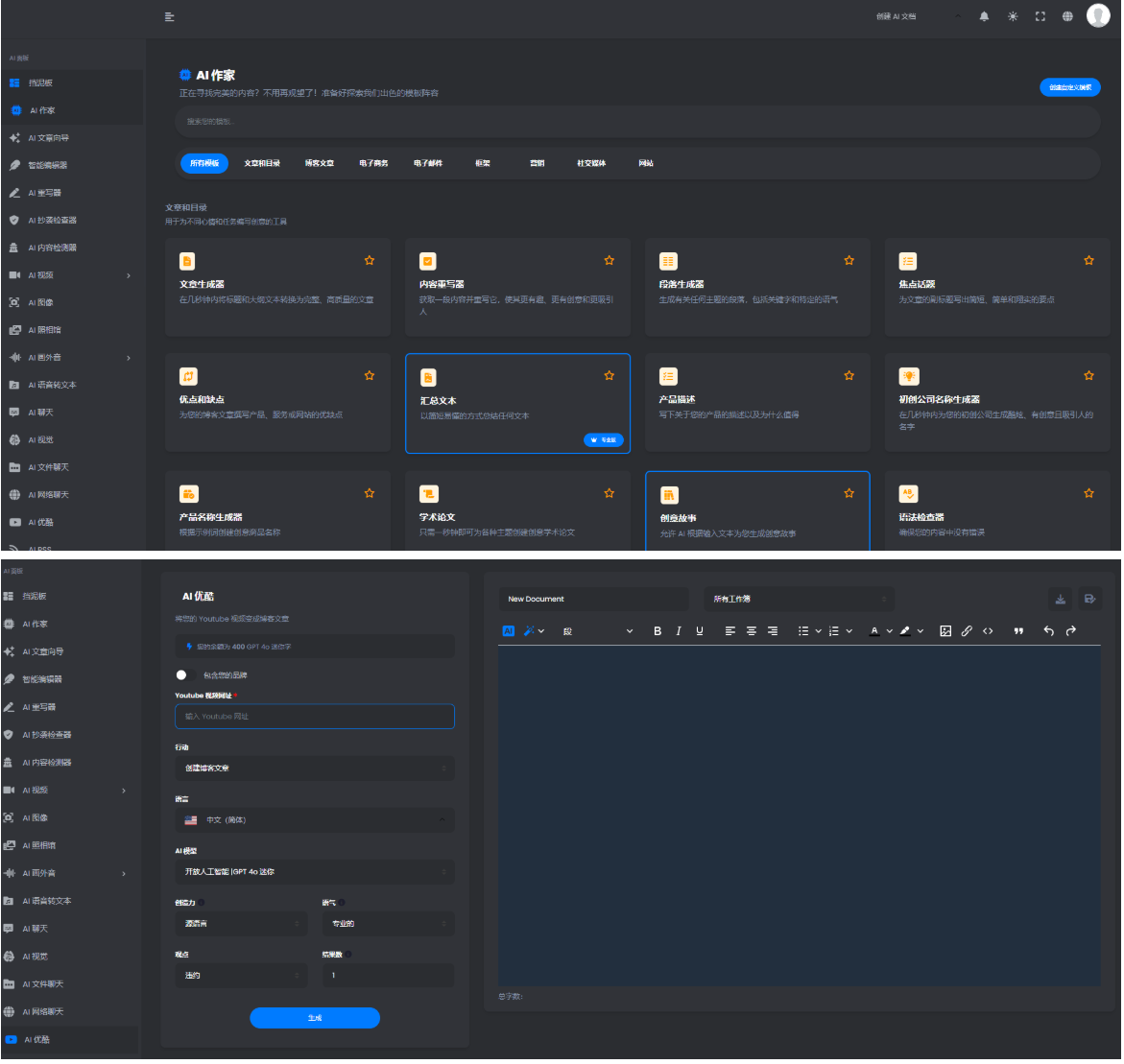Insert a blockquote

tap(1017, 631)
